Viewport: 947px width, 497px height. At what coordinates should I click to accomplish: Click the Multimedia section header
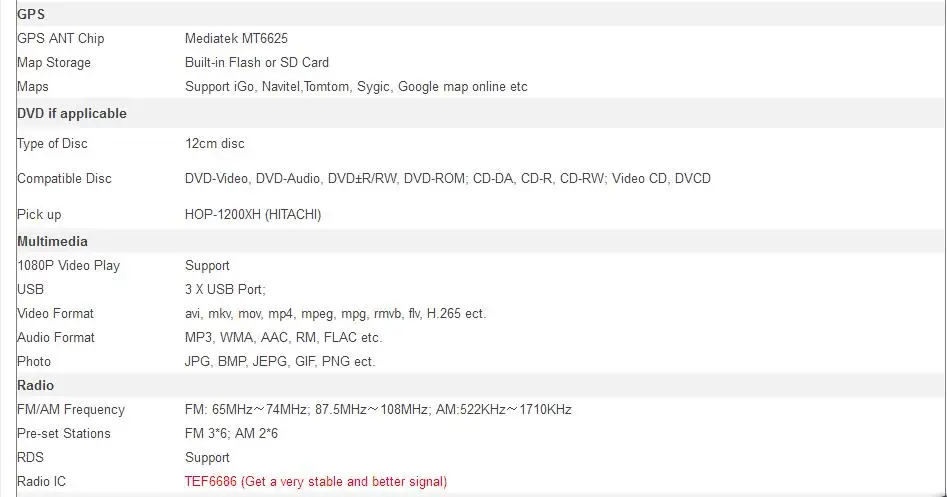[52, 242]
